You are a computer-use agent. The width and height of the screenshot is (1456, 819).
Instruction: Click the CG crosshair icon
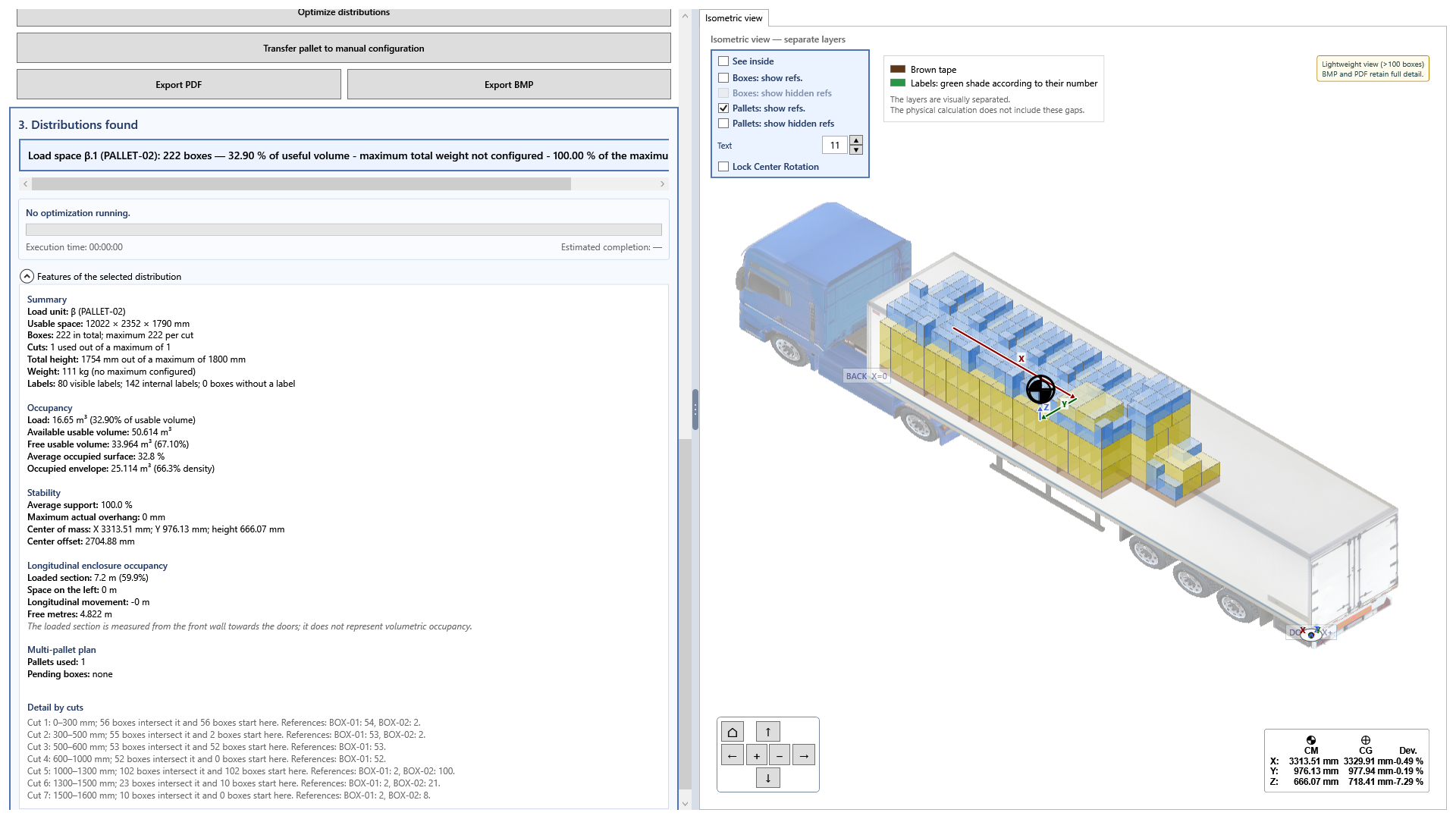click(1366, 740)
